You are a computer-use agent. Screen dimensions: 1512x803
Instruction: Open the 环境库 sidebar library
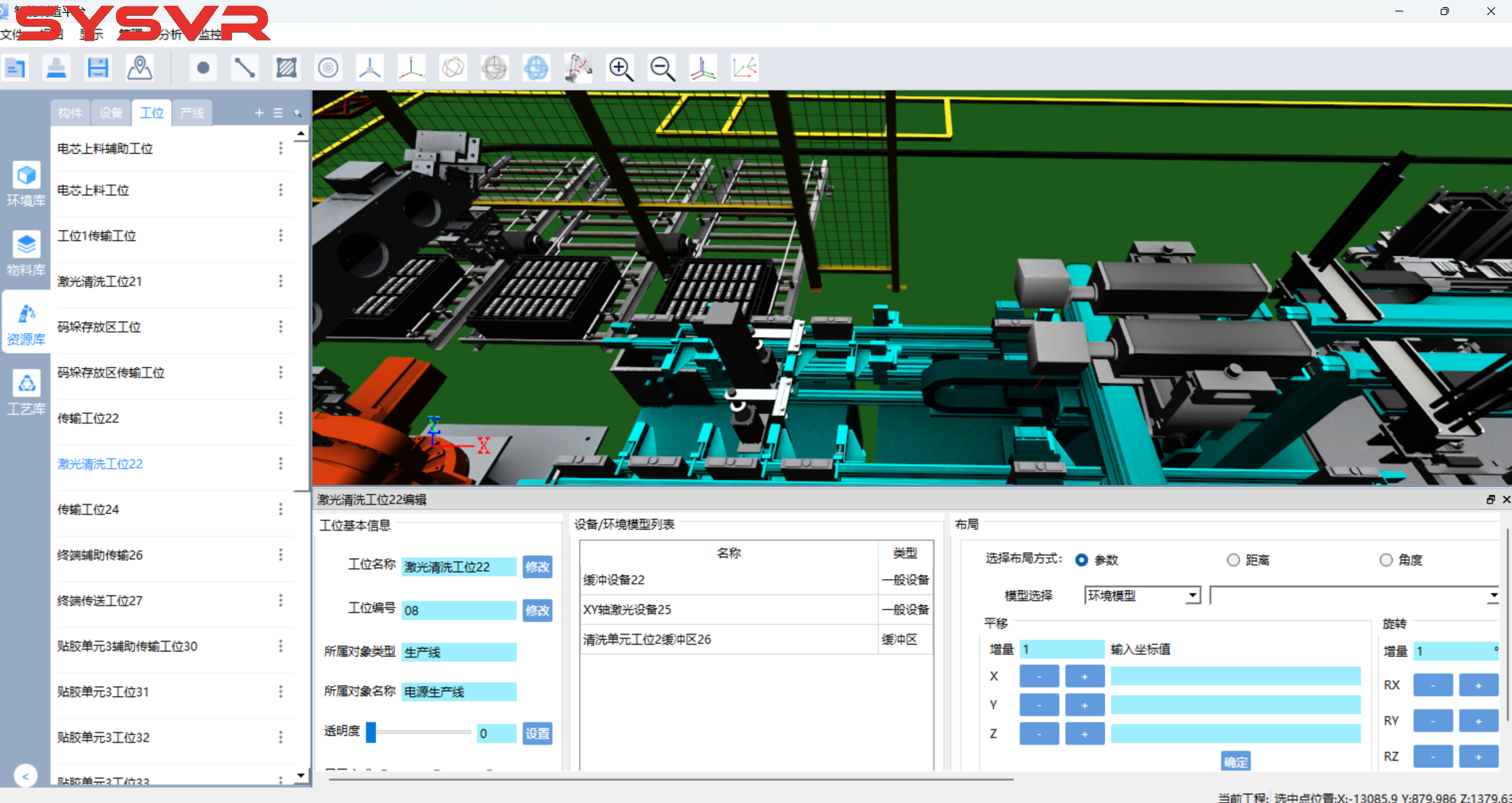coord(27,184)
